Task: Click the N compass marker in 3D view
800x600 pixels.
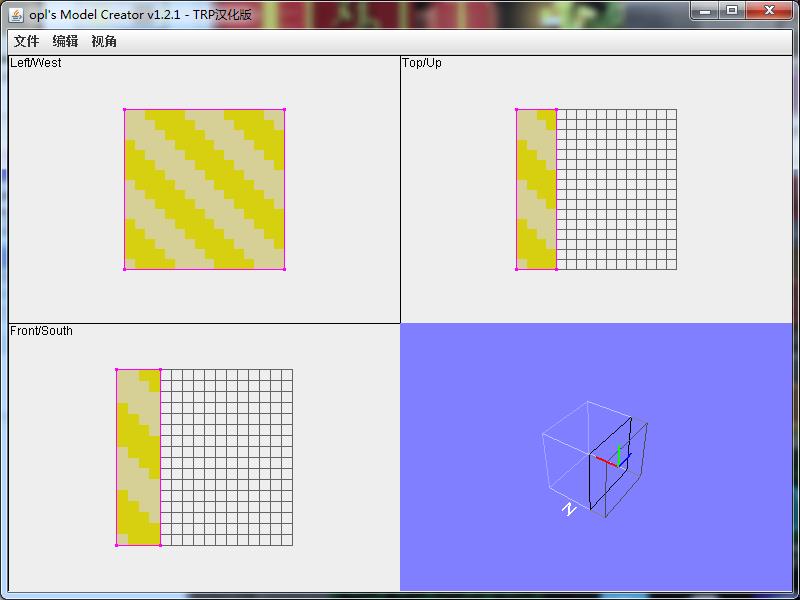Action: [x=569, y=510]
